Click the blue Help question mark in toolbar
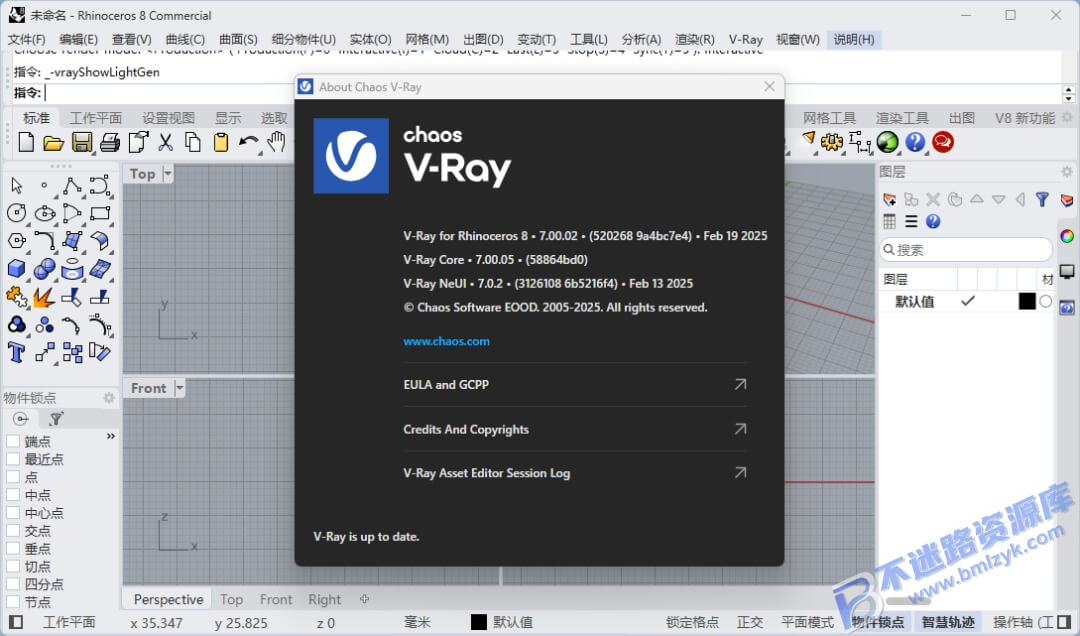Image resolution: width=1080 pixels, height=636 pixels. click(x=915, y=143)
